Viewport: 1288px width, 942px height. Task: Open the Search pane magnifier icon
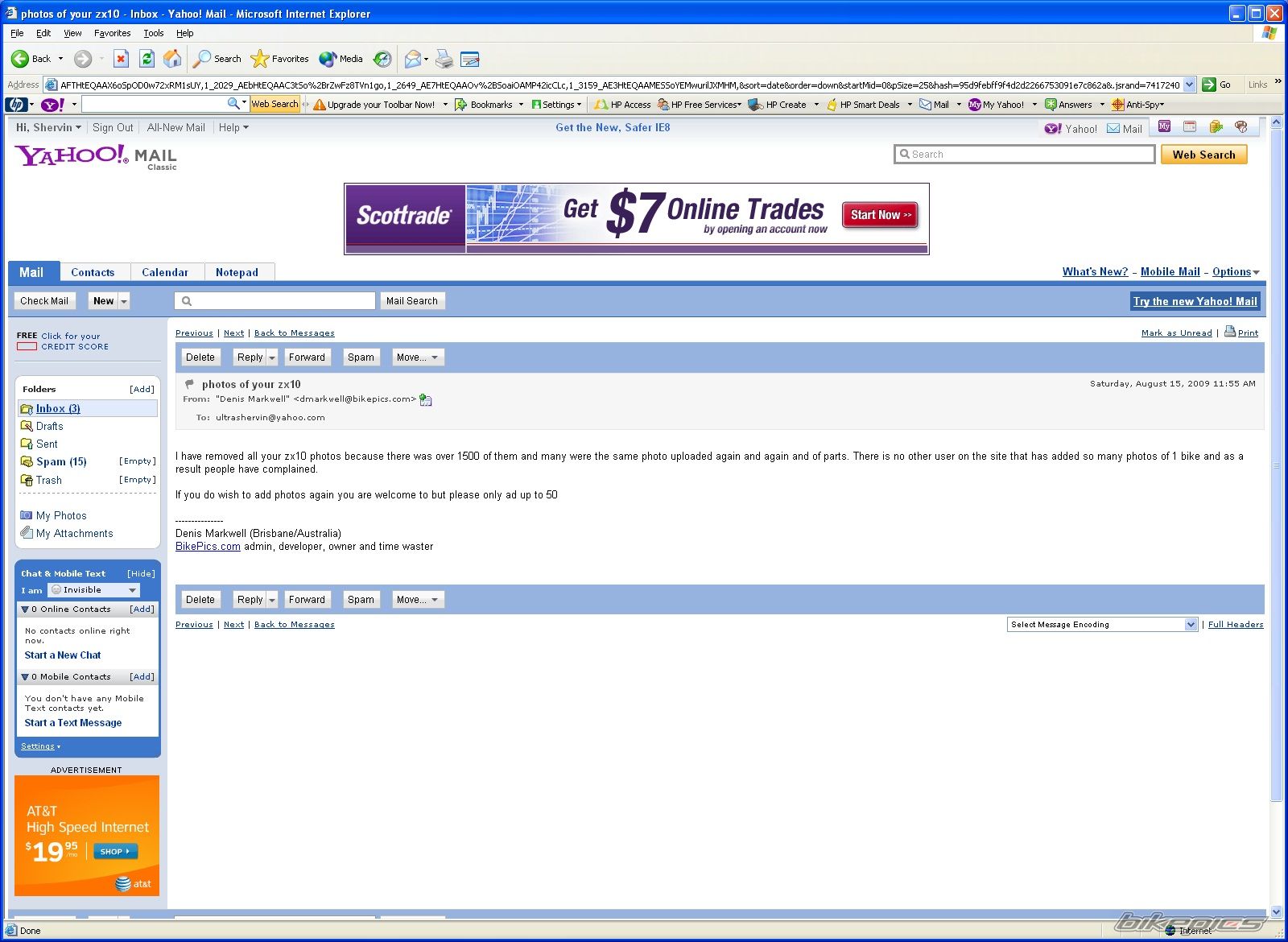202,59
